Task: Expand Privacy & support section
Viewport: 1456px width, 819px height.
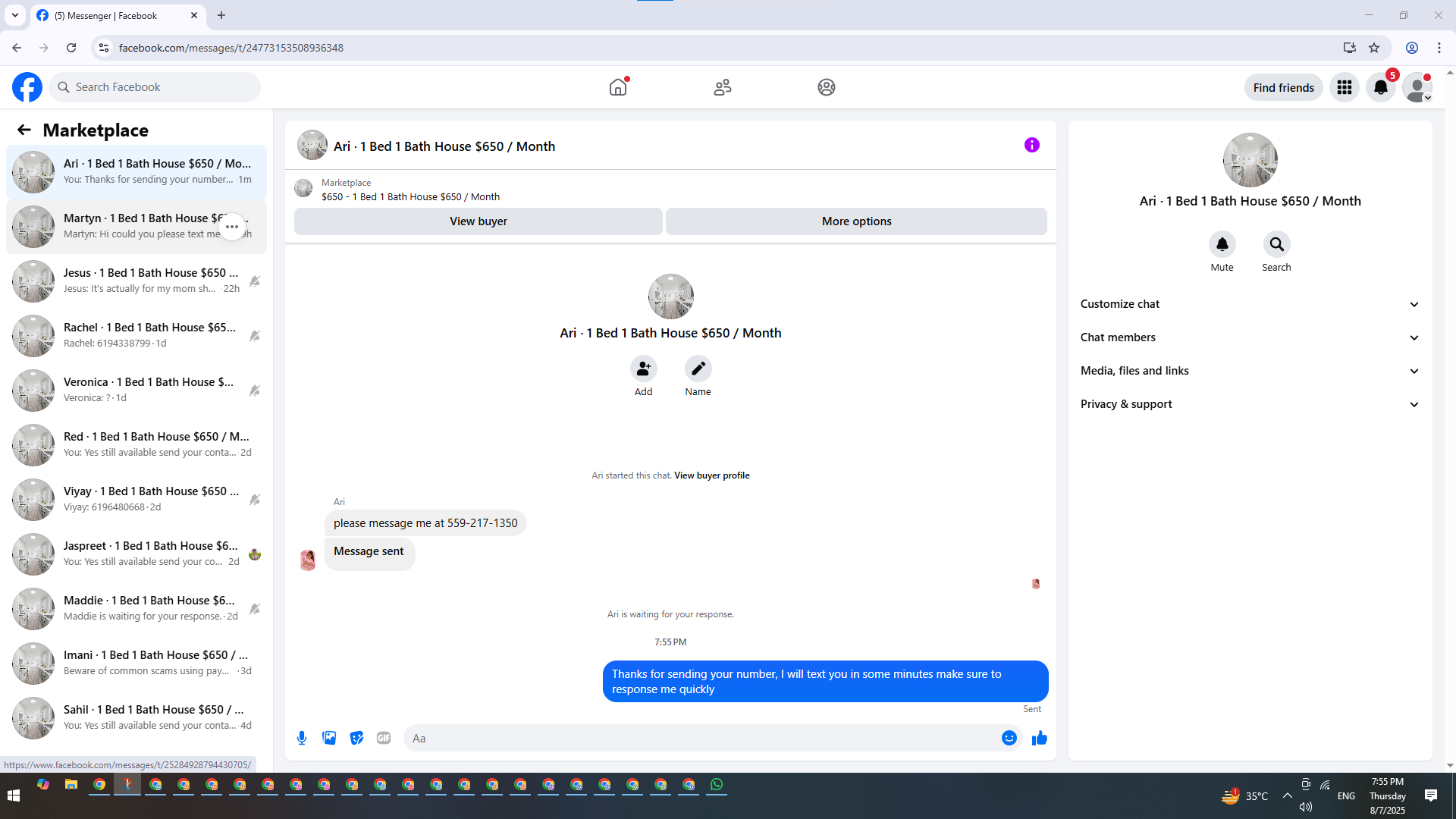Action: [x=1250, y=404]
